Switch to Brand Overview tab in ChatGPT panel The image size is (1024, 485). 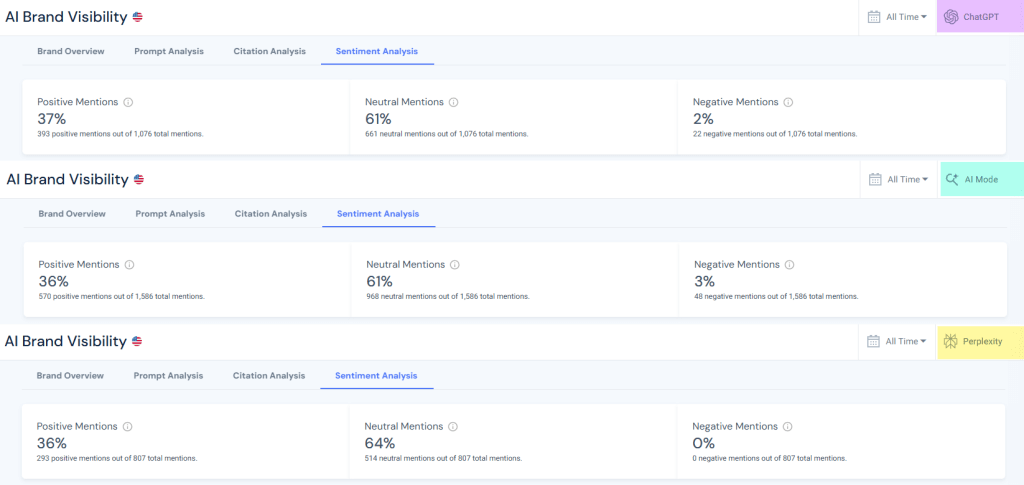click(70, 51)
